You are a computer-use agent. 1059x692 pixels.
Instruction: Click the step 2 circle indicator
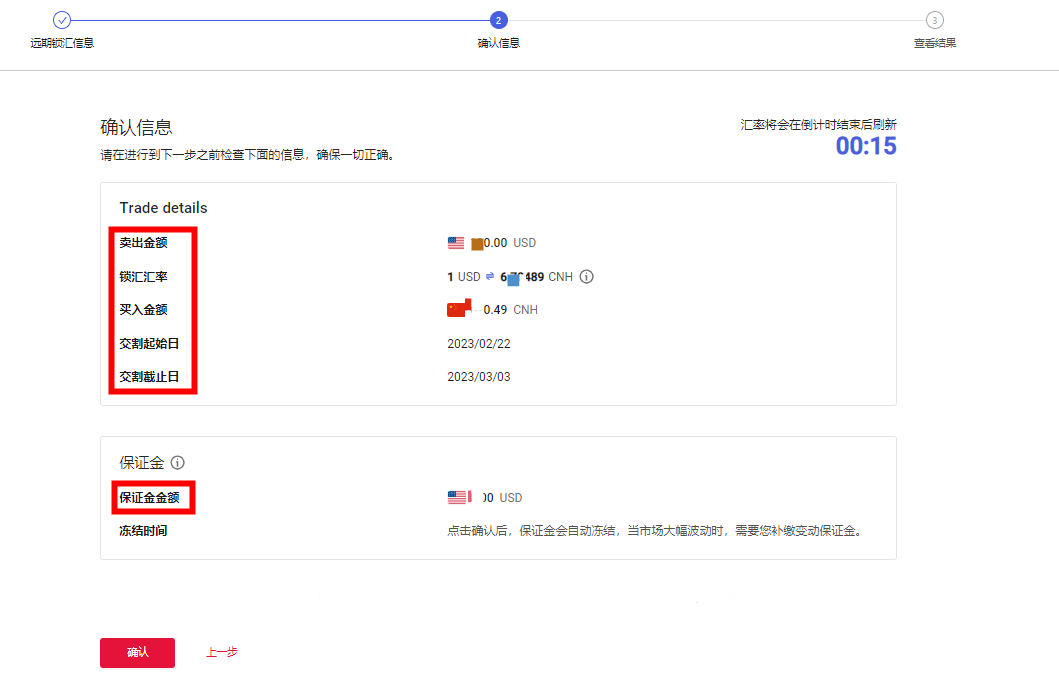[498, 20]
